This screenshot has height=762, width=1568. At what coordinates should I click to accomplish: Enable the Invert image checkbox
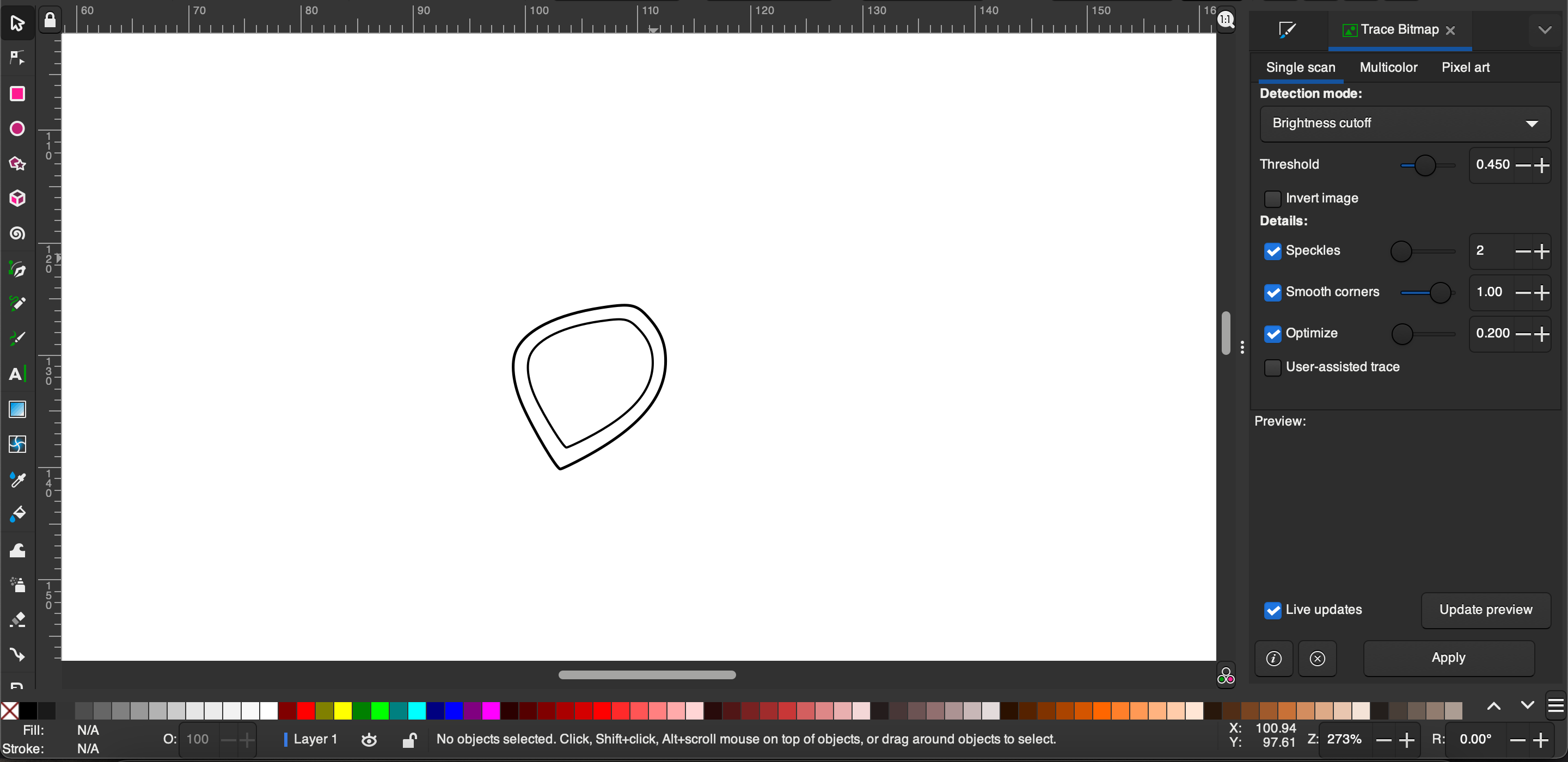(x=1273, y=199)
